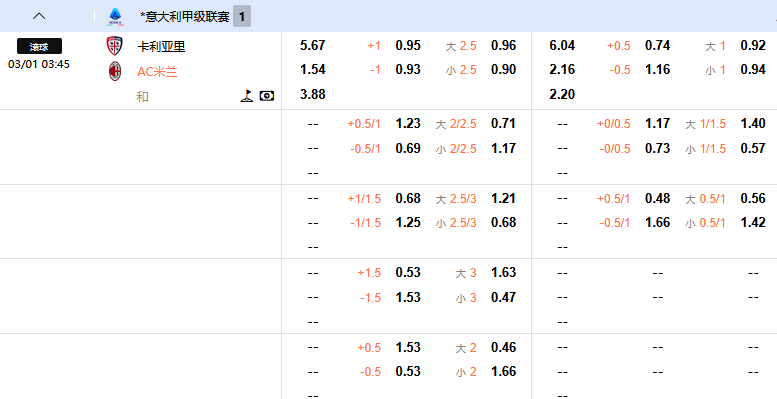Screen dimensions: 777x399
Task: Click the Serie A league logo
Action: 115,17
